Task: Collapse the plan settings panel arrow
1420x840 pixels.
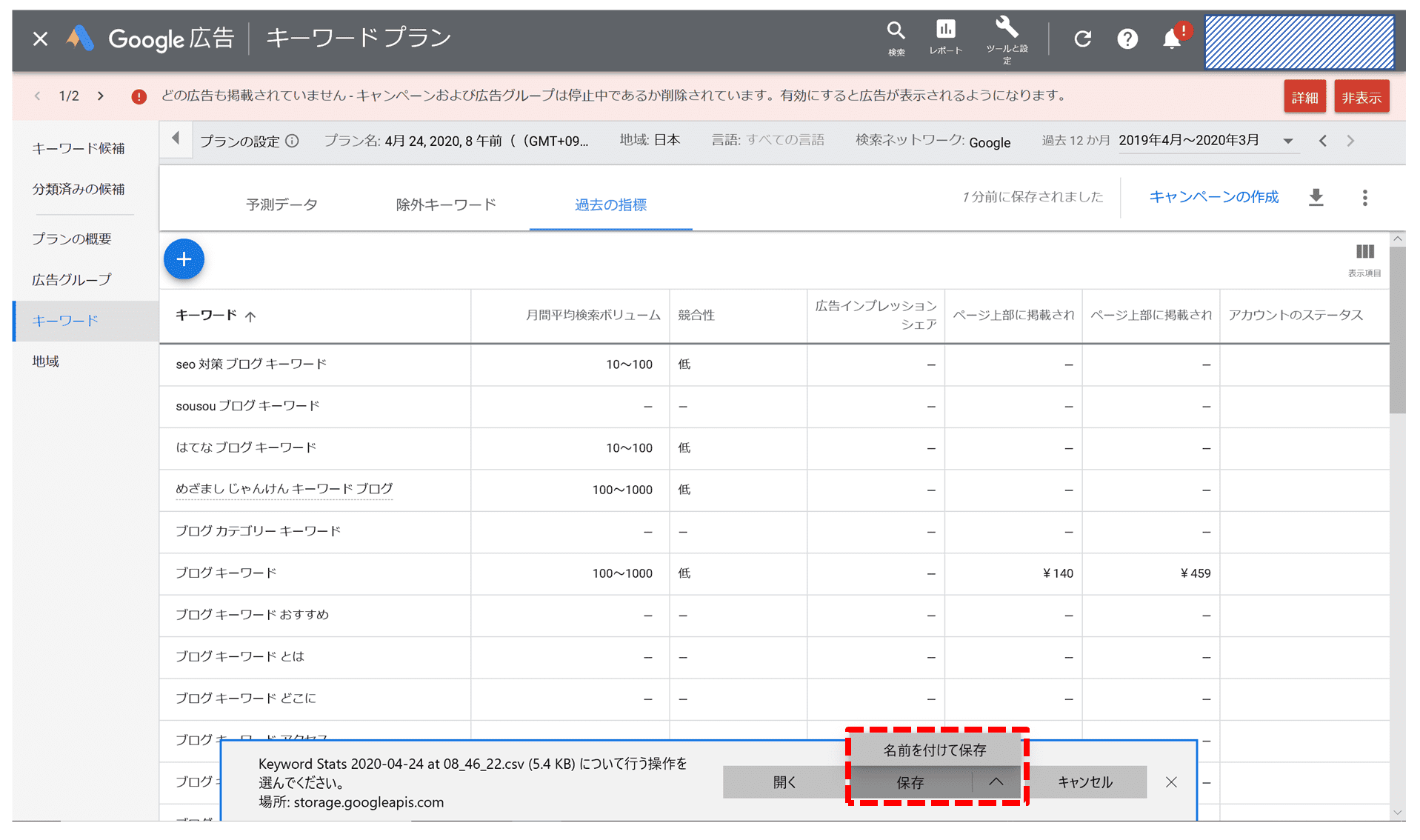Action: [x=176, y=139]
